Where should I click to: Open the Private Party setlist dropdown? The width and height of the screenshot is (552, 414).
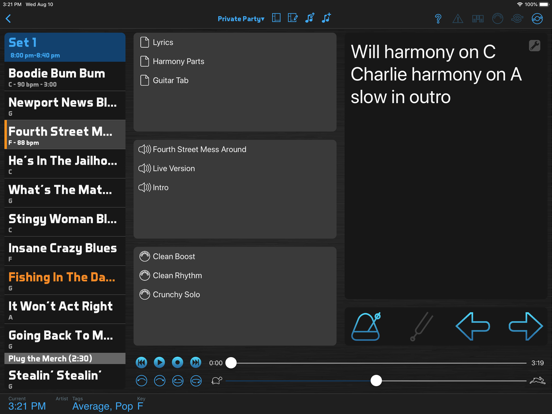tap(241, 19)
